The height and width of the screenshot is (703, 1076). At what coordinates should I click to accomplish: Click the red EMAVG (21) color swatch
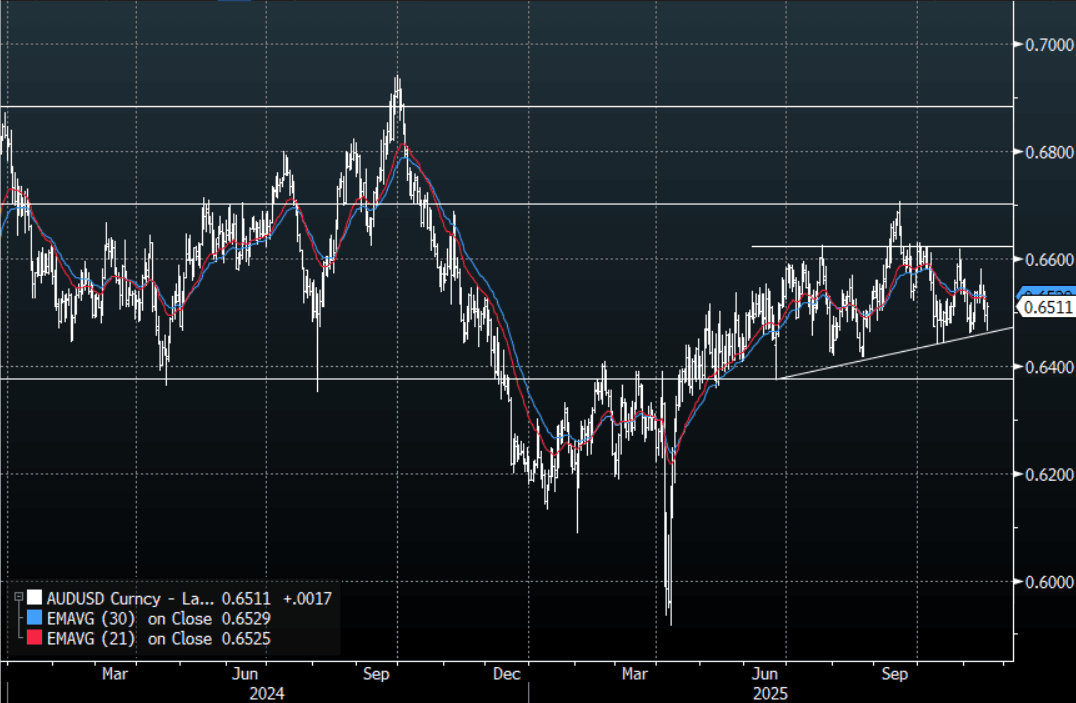pos(35,638)
